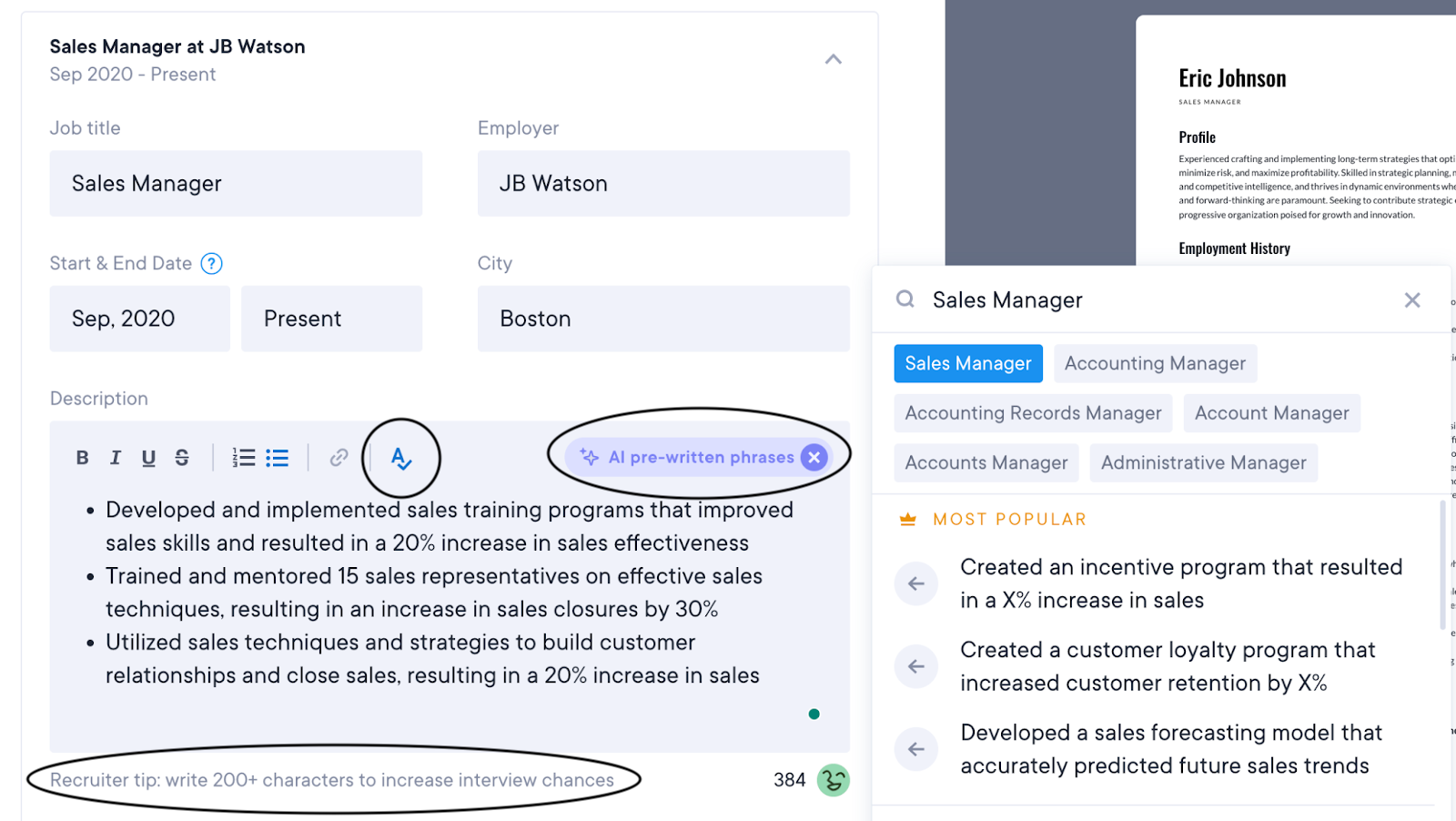The width and height of the screenshot is (1456, 821).
Task: Click the Employer field containing JB Watson
Action: [663, 184]
